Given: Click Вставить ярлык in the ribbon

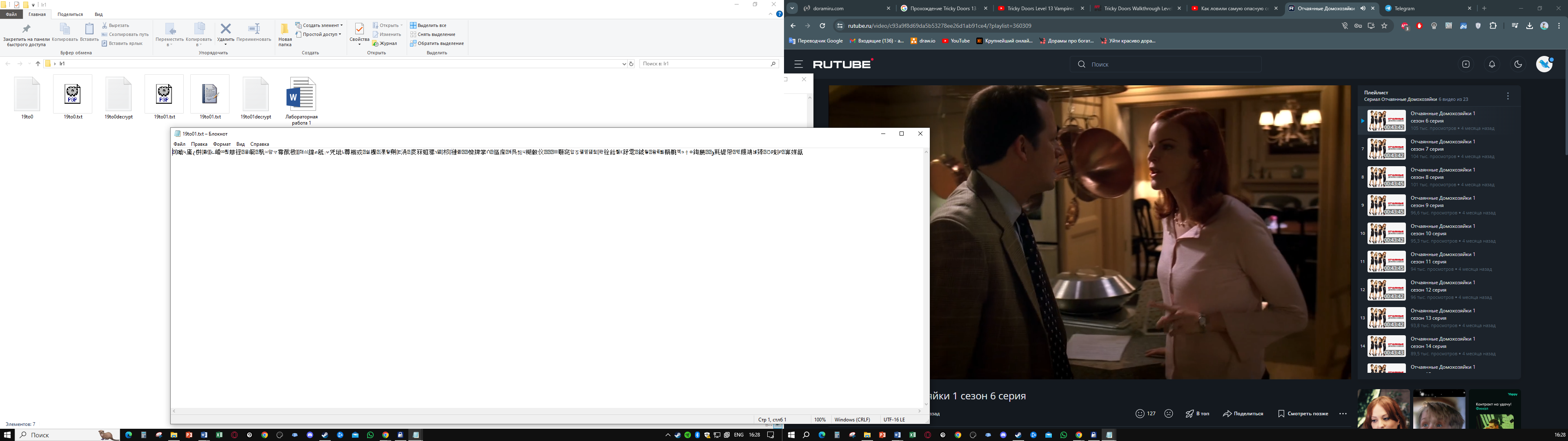Looking at the screenshot, I should click(122, 43).
